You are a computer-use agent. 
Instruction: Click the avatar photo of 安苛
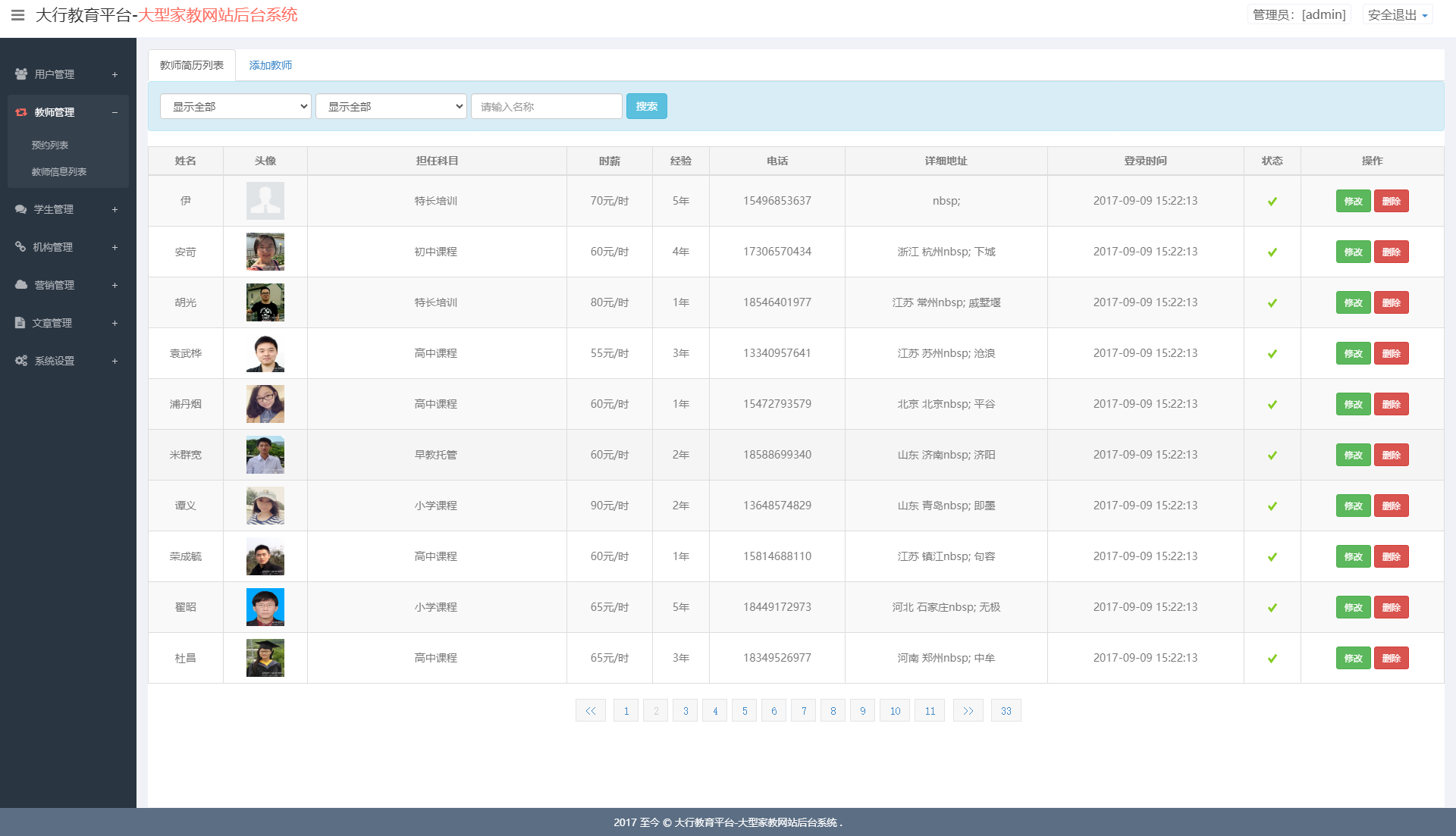(265, 252)
